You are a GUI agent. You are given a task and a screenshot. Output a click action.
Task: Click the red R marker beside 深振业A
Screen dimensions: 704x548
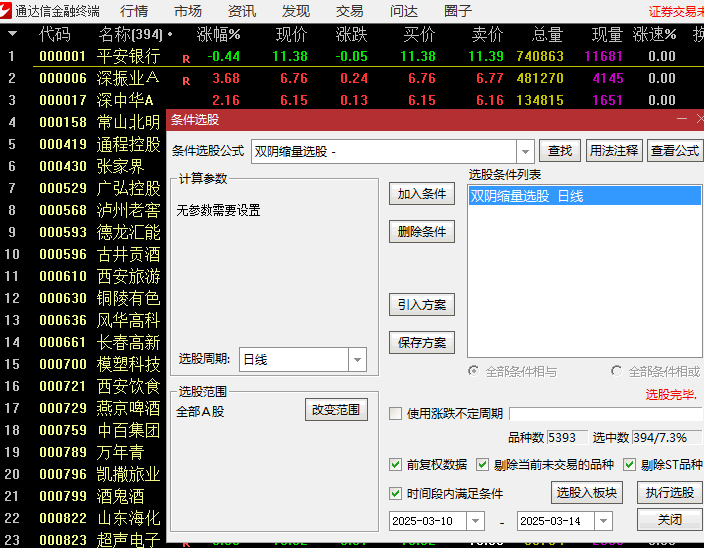point(186,81)
